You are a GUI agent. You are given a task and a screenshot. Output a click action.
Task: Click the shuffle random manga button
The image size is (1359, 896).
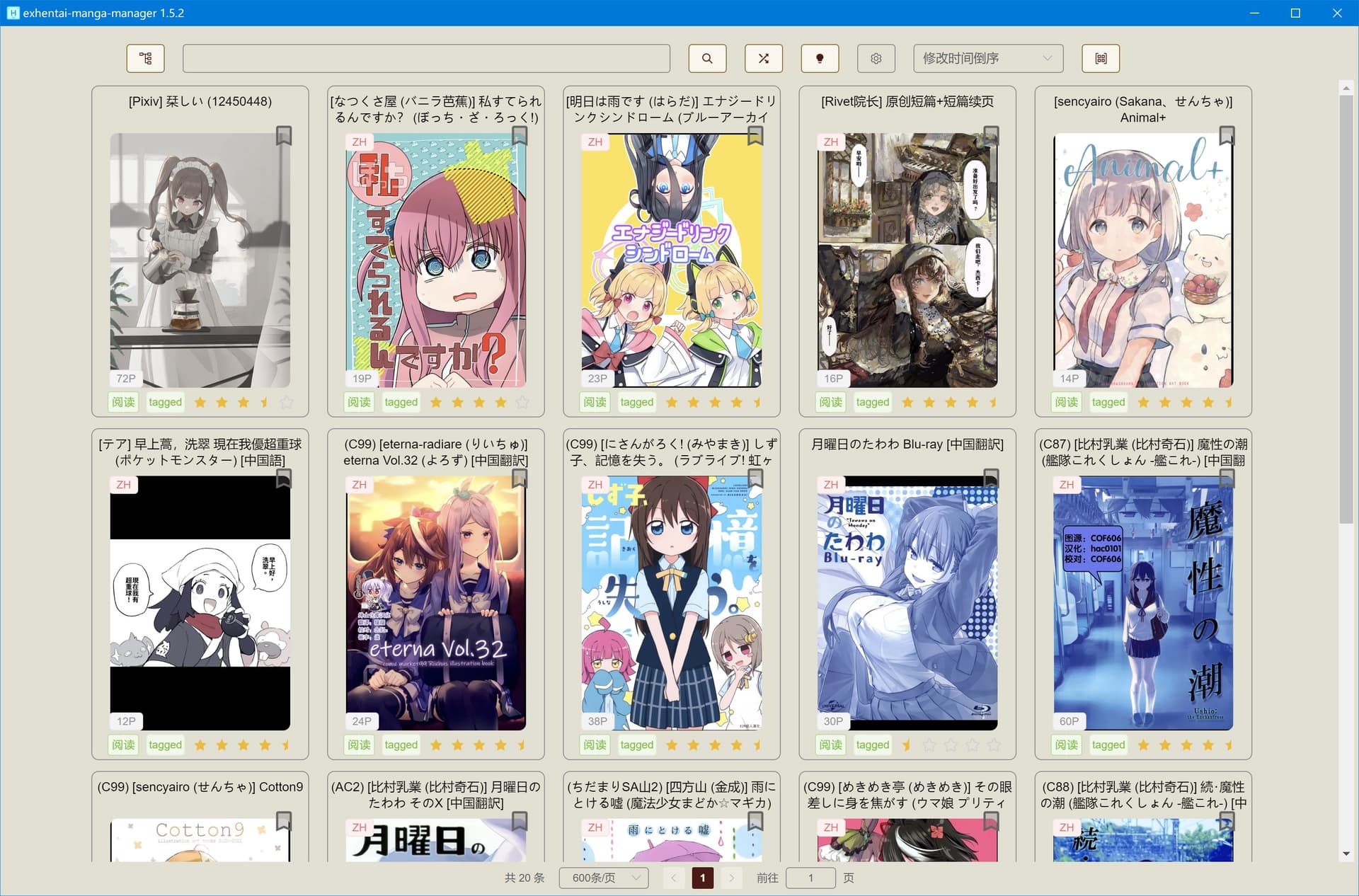tap(763, 58)
